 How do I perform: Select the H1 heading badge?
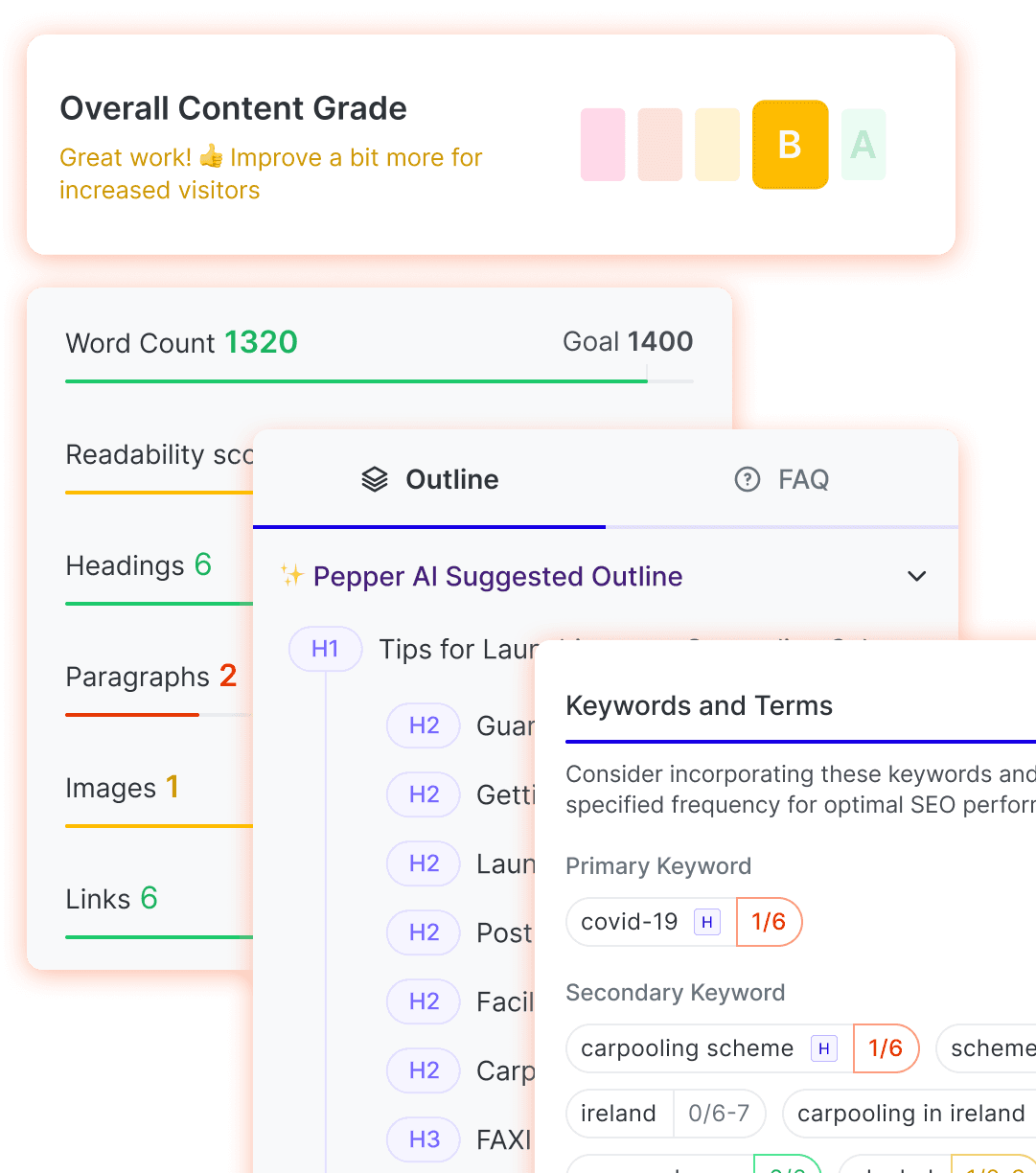click(x=326, y=649)
